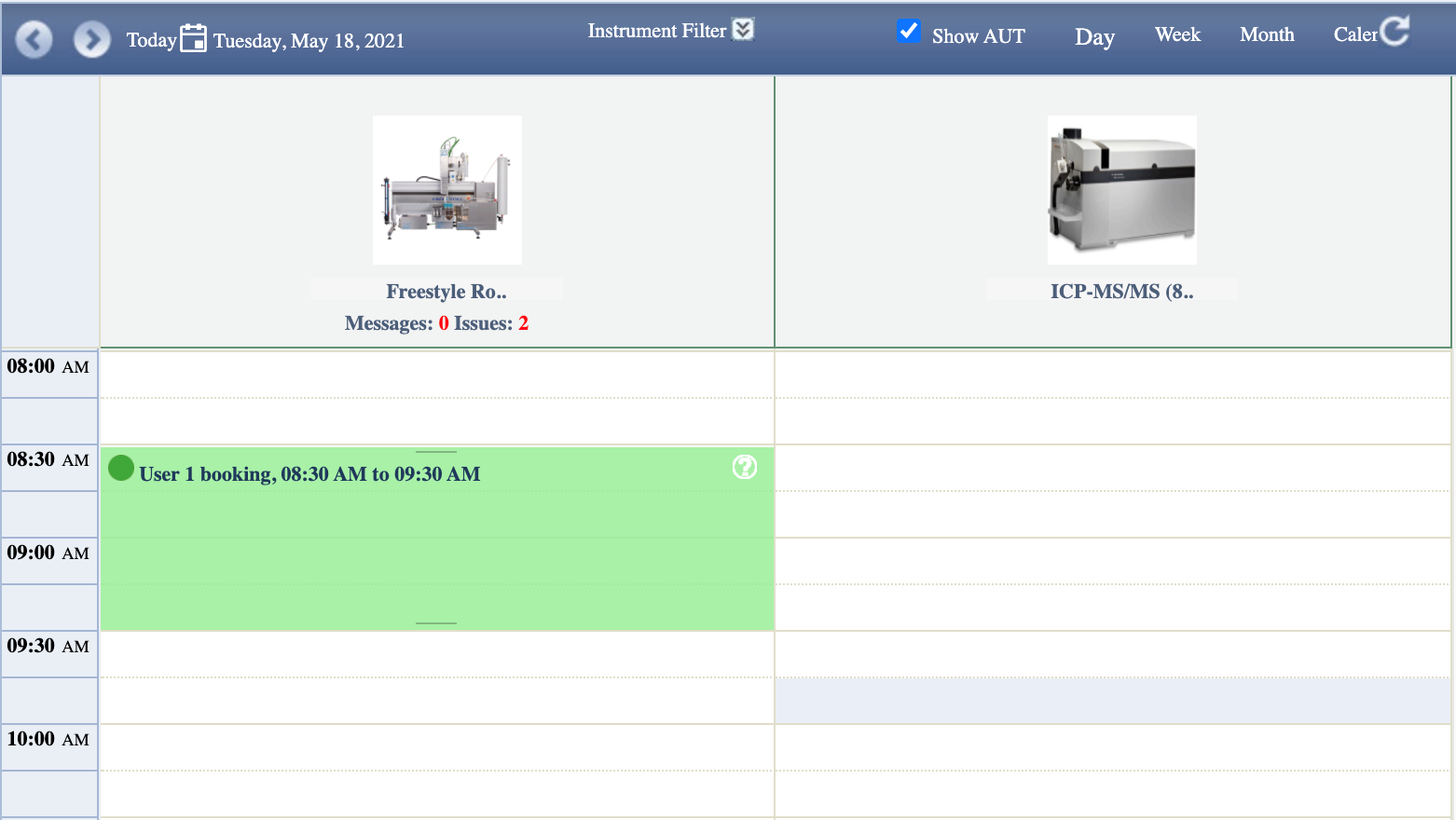
Task: Go to the previous day arrow
Action: (x=34, y=40)
